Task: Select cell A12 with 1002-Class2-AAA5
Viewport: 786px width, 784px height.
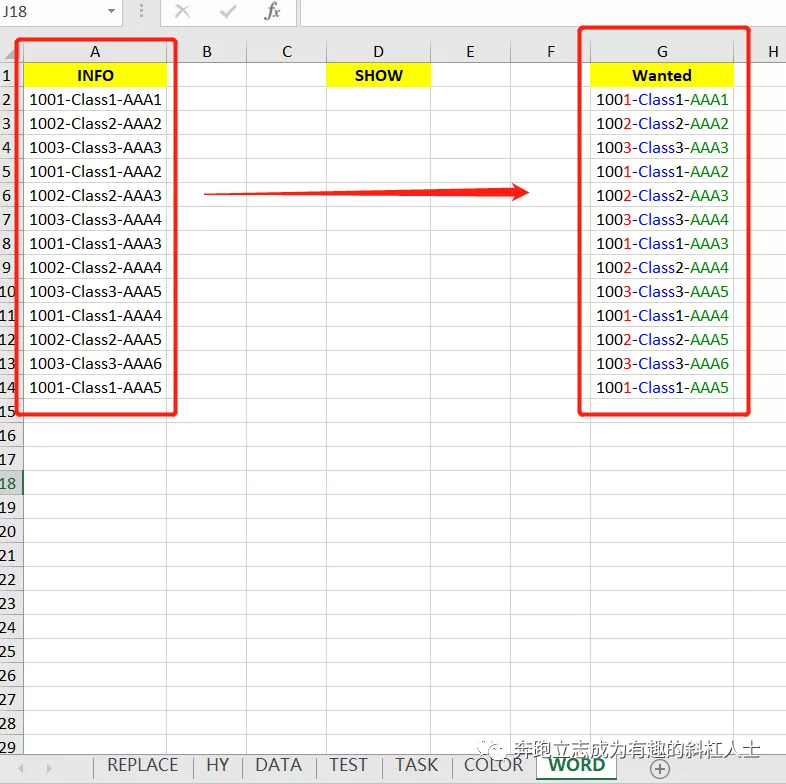Action: pos(95,339)
